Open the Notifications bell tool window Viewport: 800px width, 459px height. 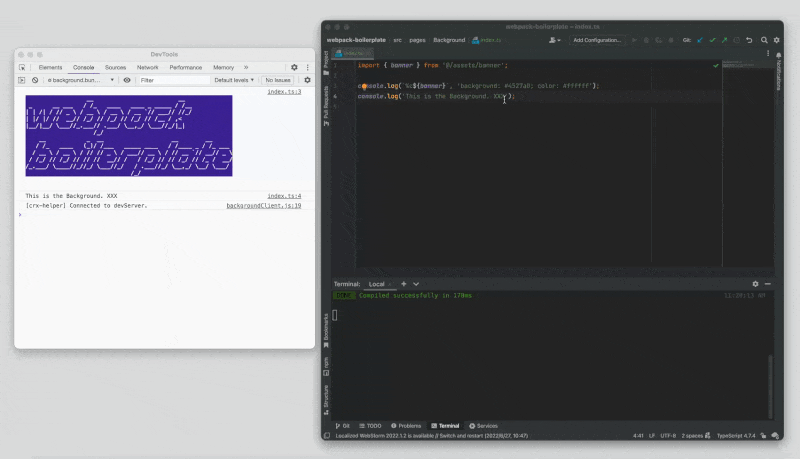point(779,71)
